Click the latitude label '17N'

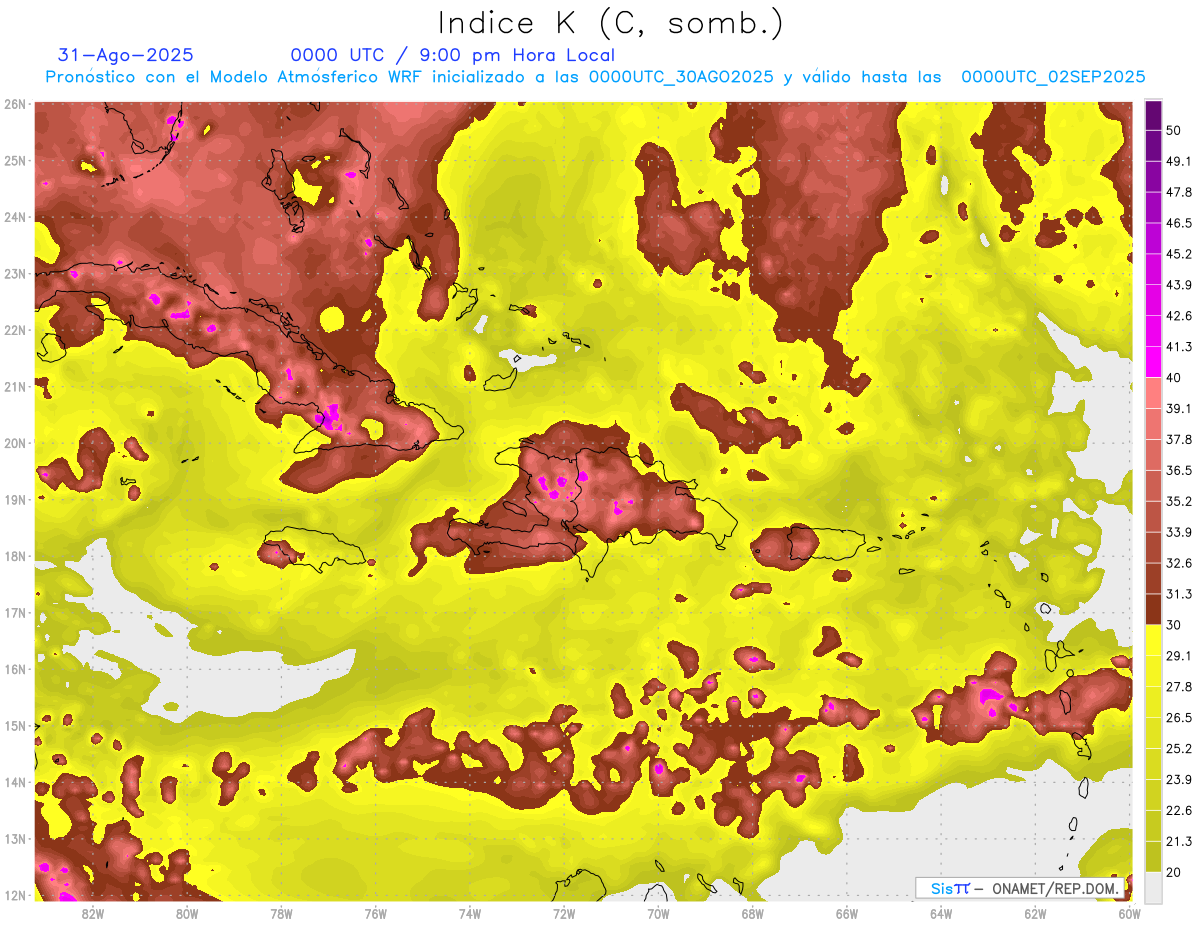16,612
